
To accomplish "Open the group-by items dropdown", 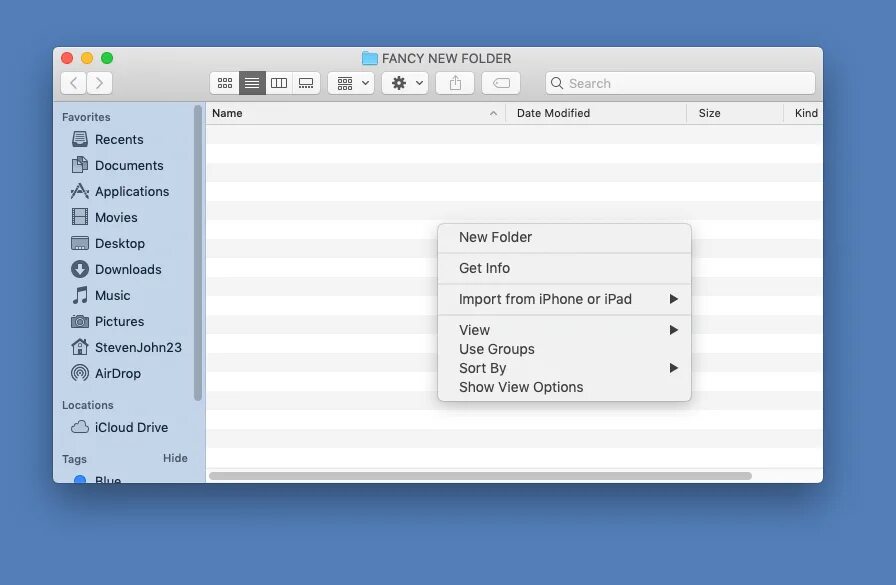I will (351, 83).
